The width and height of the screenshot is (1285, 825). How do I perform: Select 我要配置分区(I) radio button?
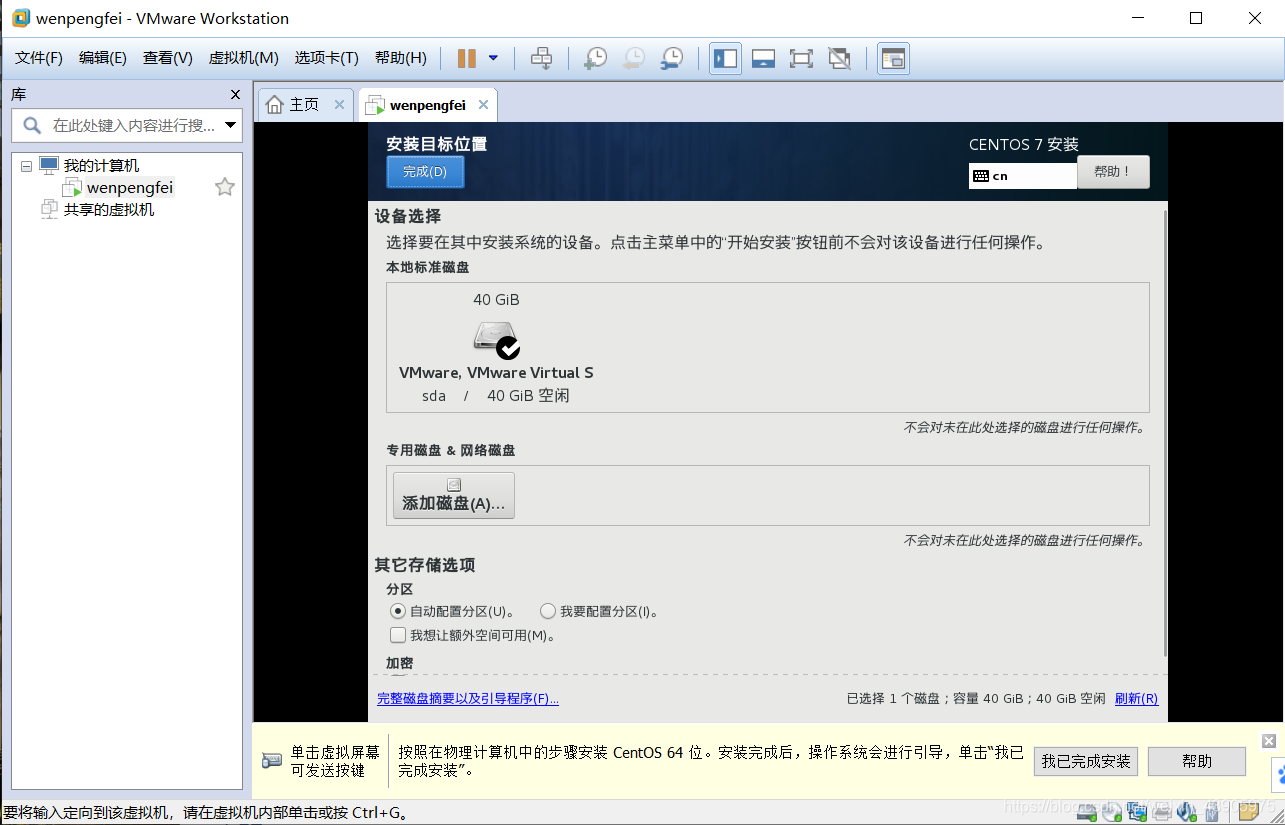(548, 611)
